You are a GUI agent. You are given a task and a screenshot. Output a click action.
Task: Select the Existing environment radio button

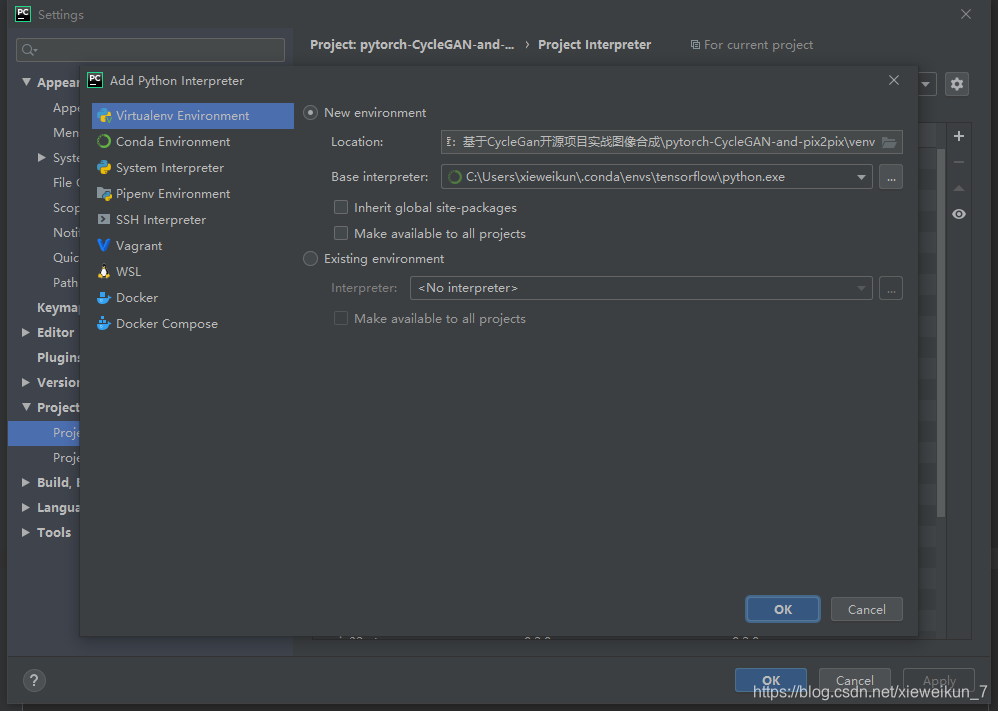(x=310, y=259)
